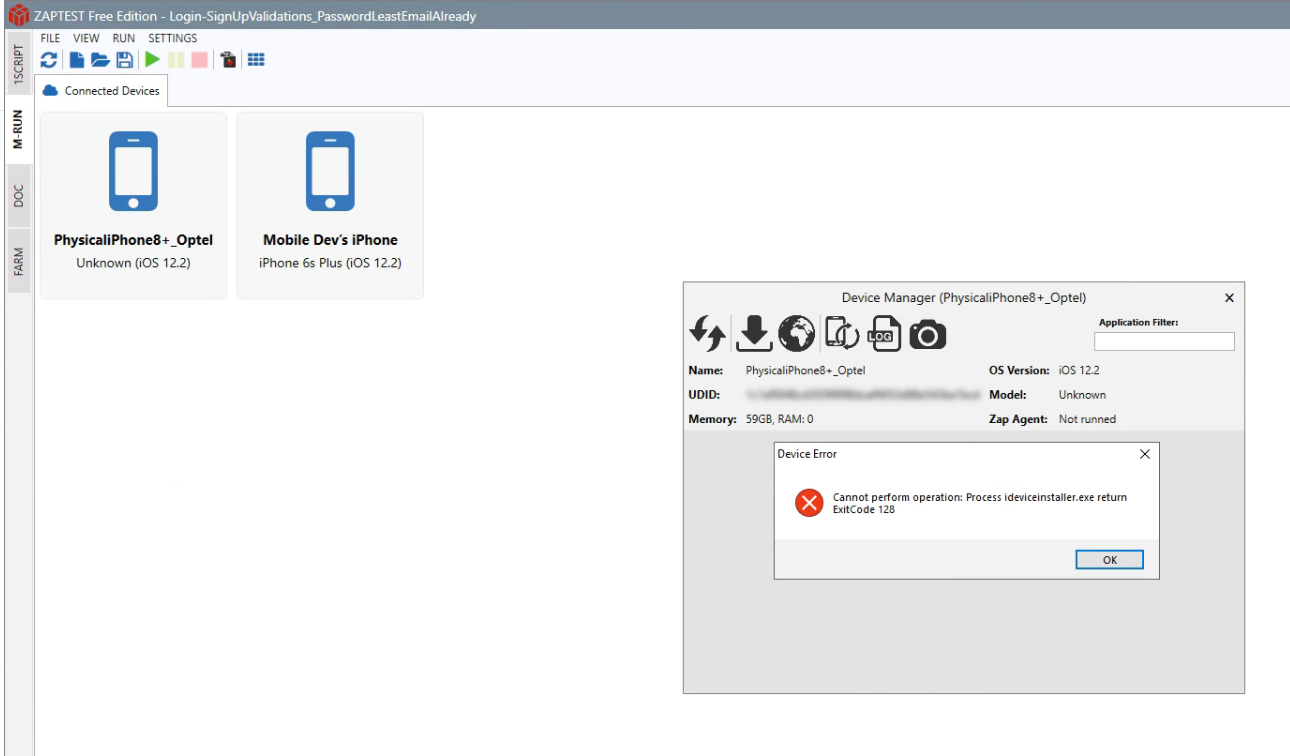
Task: Click the phone rotate icon
Action: (841, 334)
